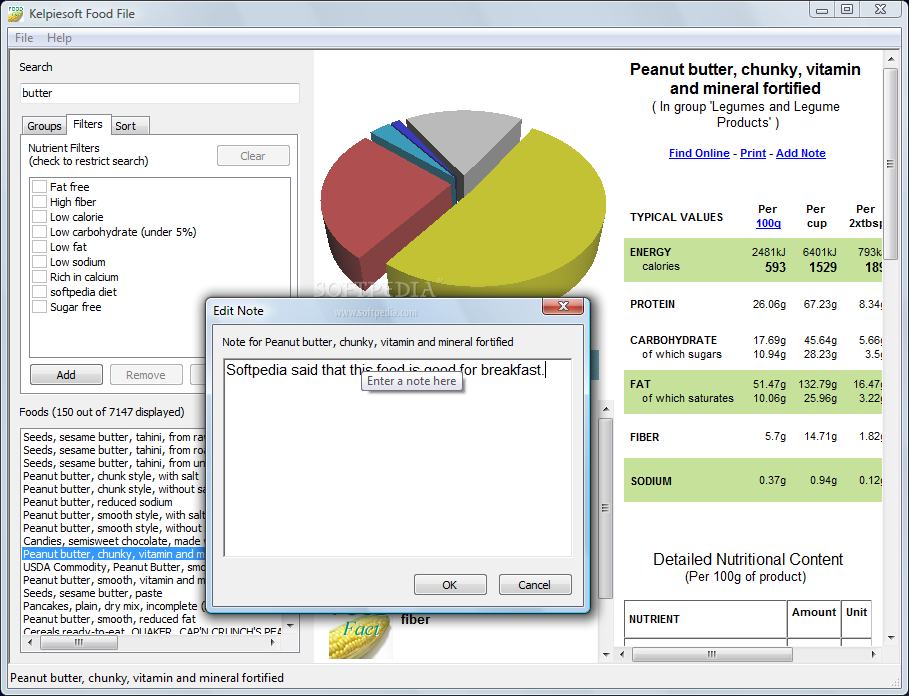Check the High fiber filter
This screenshot has height=696, width=909.
pos(39,202)
